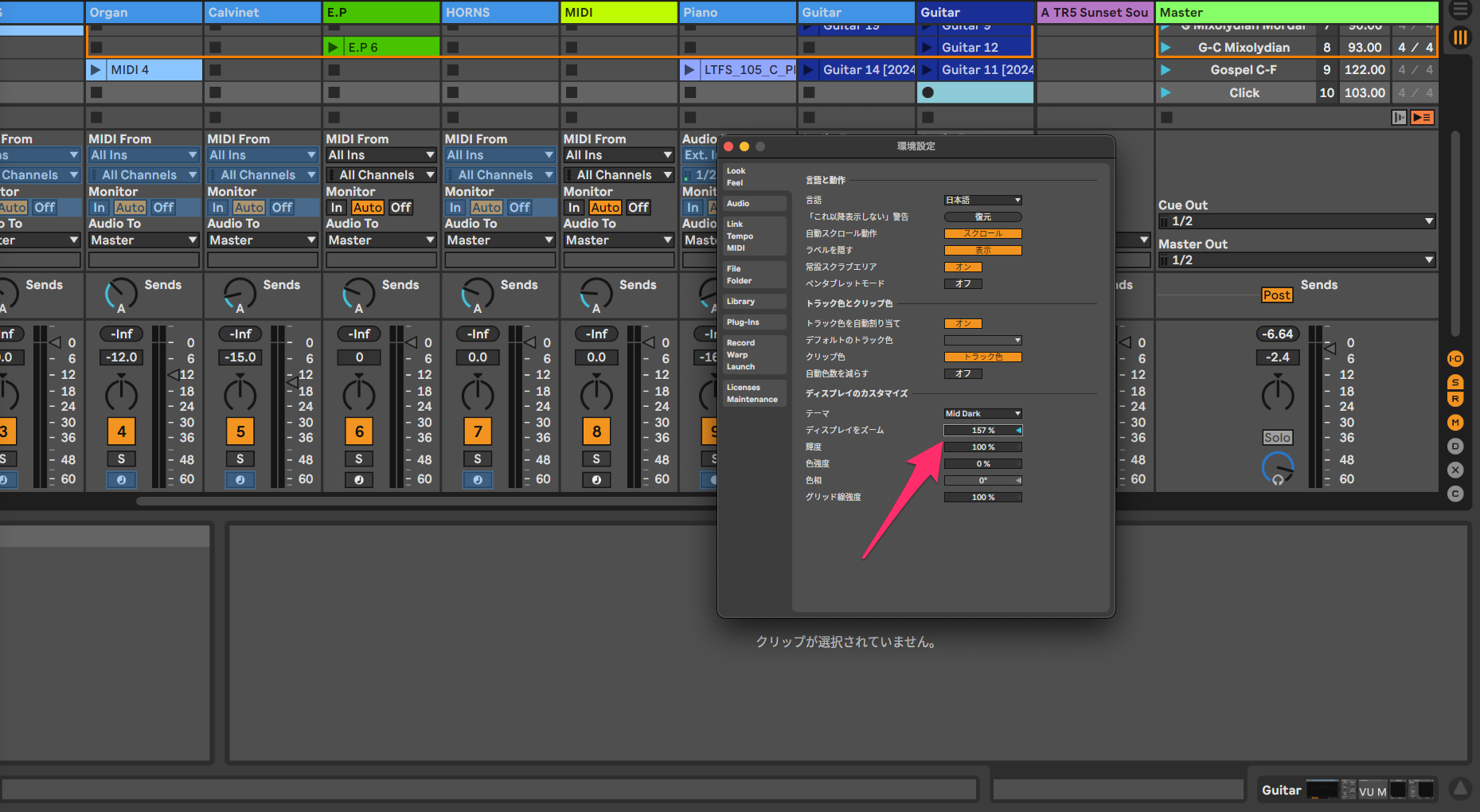Toggle the Post button on Master track

pyautogui.click(x=1276, y=295)
